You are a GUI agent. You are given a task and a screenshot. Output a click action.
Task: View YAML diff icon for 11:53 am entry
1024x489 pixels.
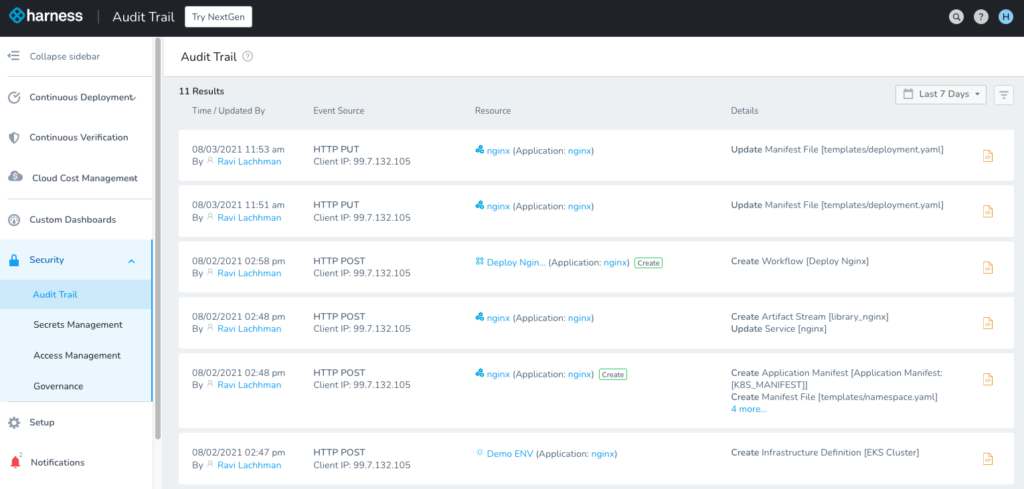pos(988,156)
